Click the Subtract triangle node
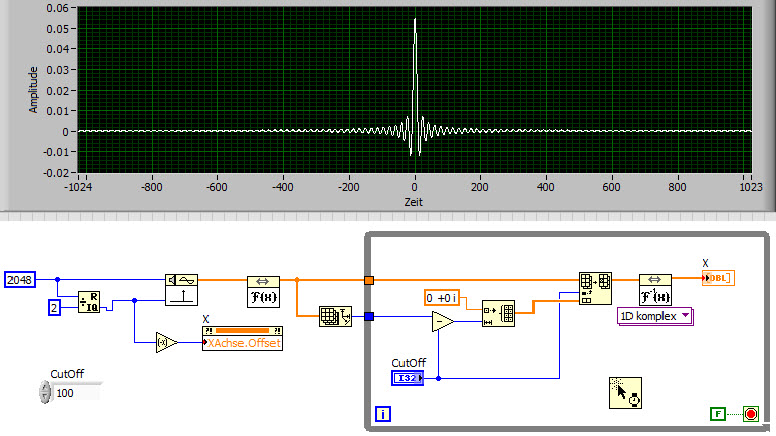The image size is (776, 436). pos(442,321)
